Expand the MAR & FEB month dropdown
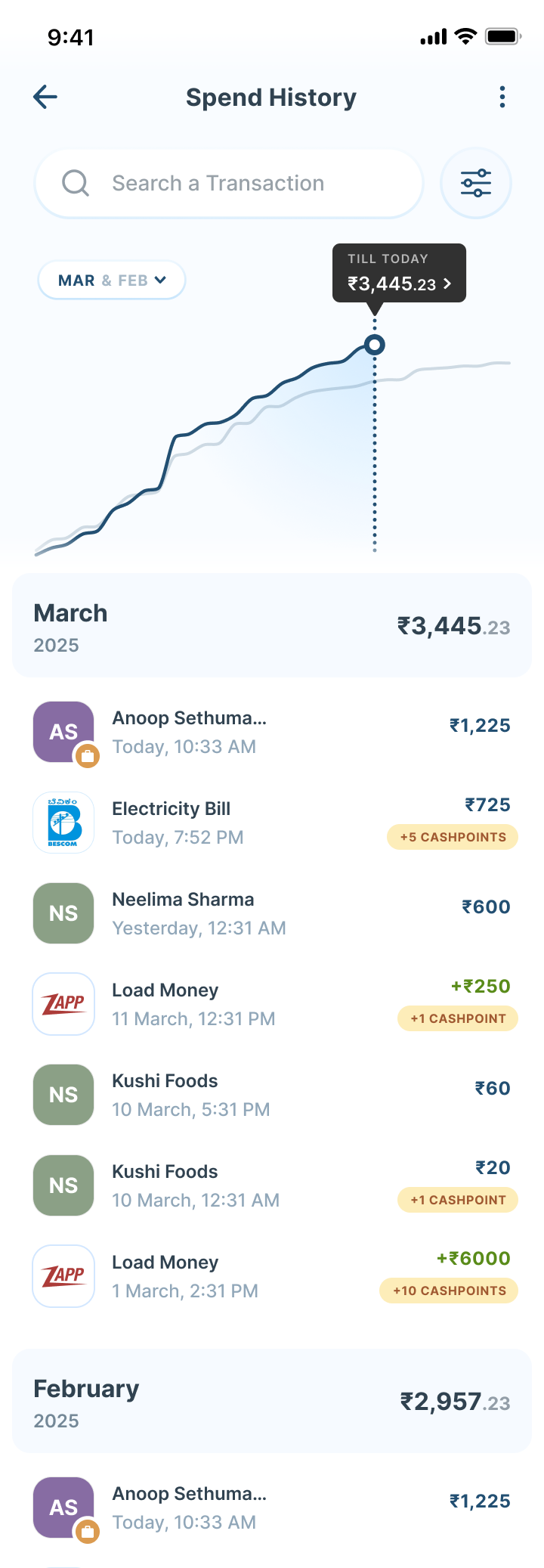 tap(112, 280)
